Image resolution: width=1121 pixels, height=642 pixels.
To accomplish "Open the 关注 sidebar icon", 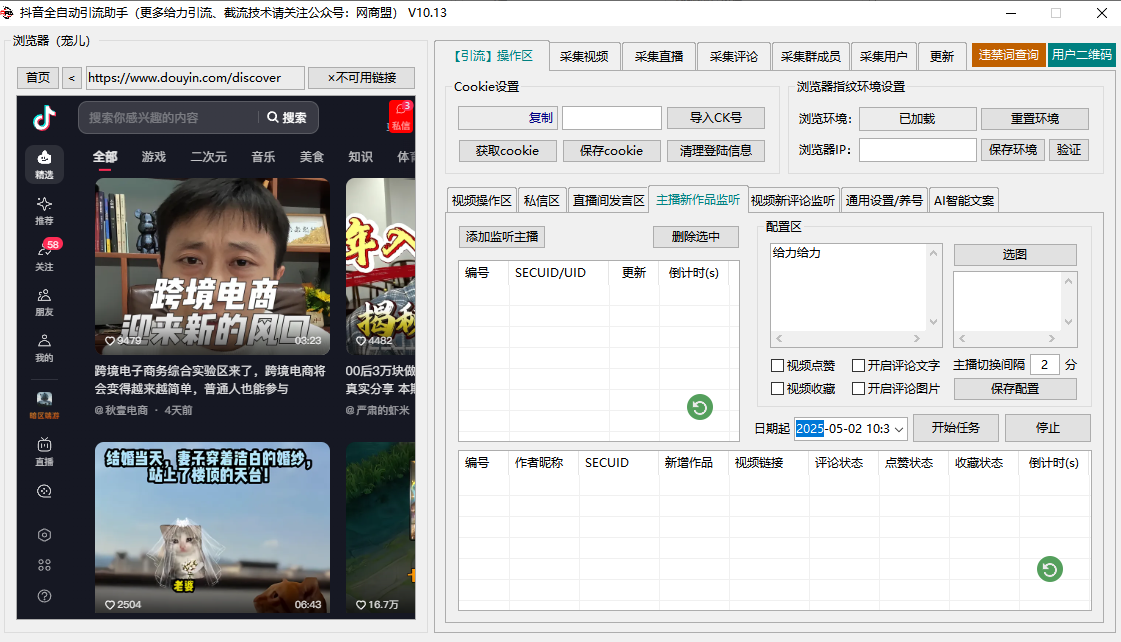I will coord(44,256).
